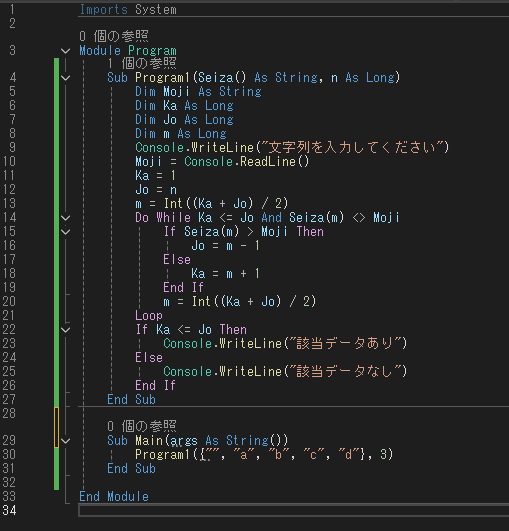This screenshot has height=531, width=509.
Task: Click 'Program' name in the Module declaration
Action: (x=152, y=51)
